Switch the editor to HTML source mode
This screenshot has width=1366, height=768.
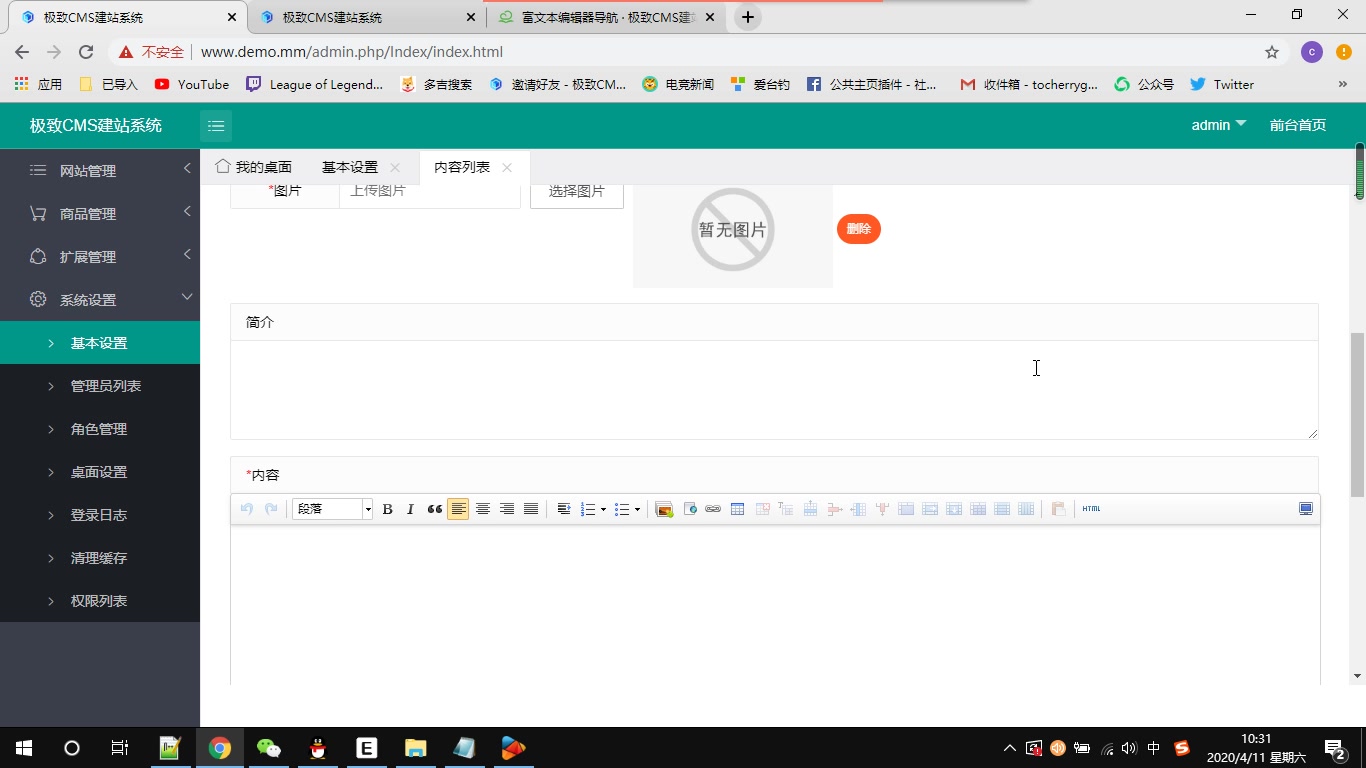[1090, 508]
